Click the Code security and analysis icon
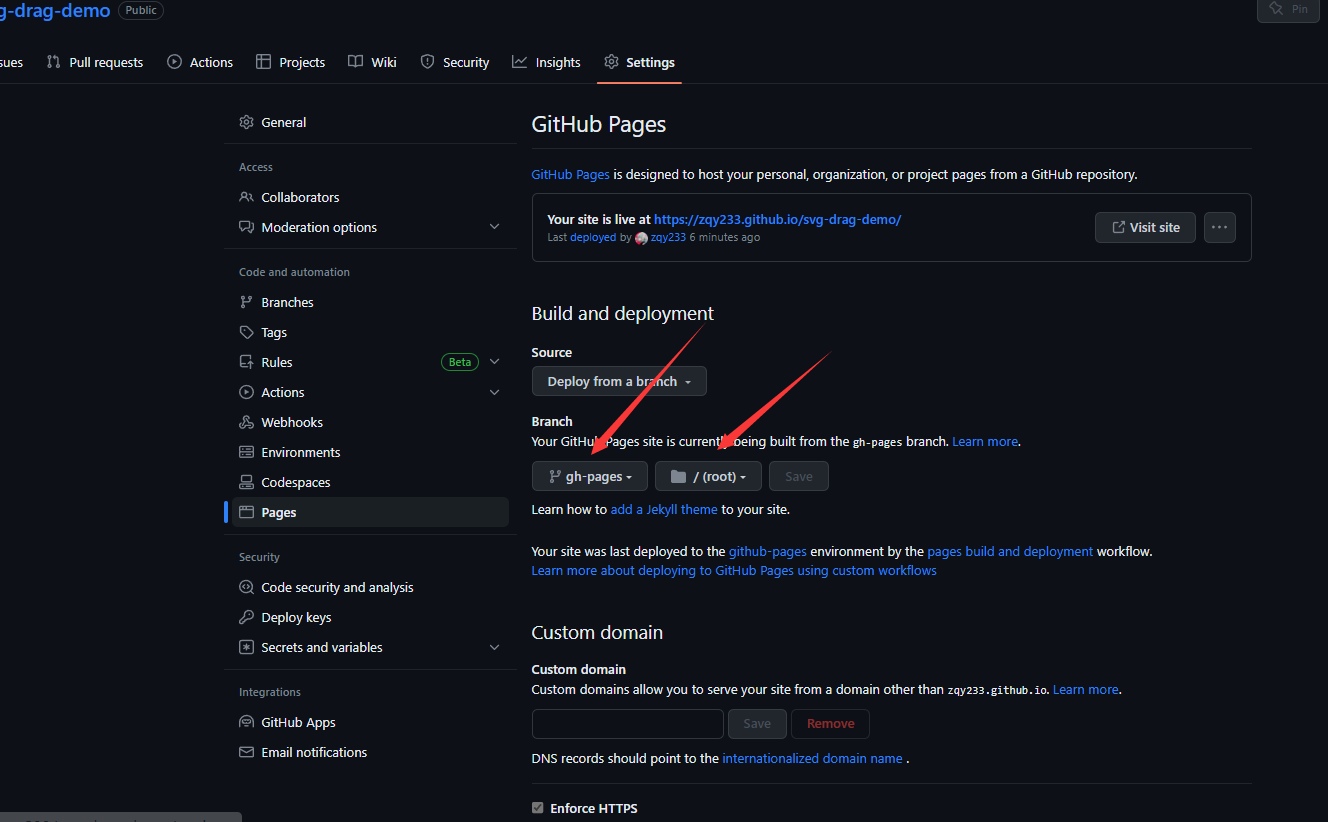Screen dimensions: 1328x822 coord(246,587)
